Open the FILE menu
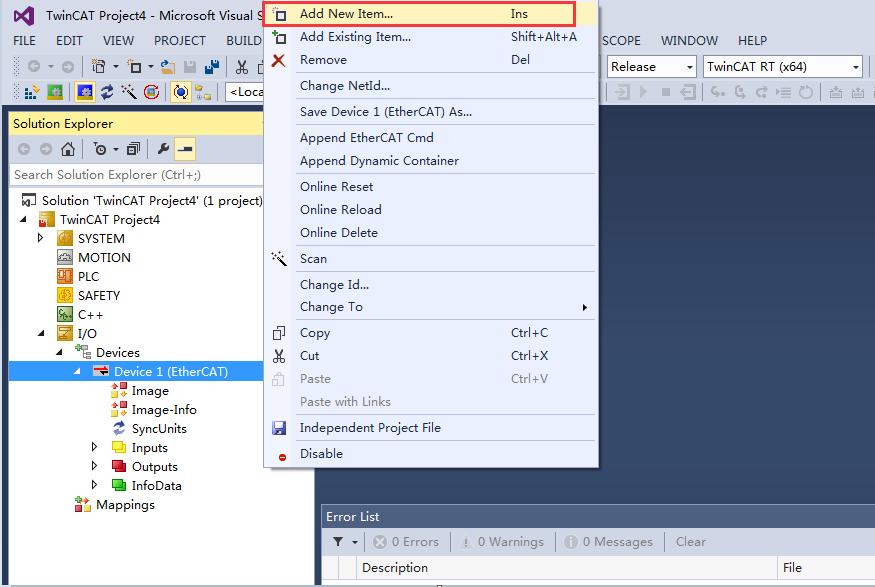Screen dimensions: 875x587 click(x=25, y=41)
